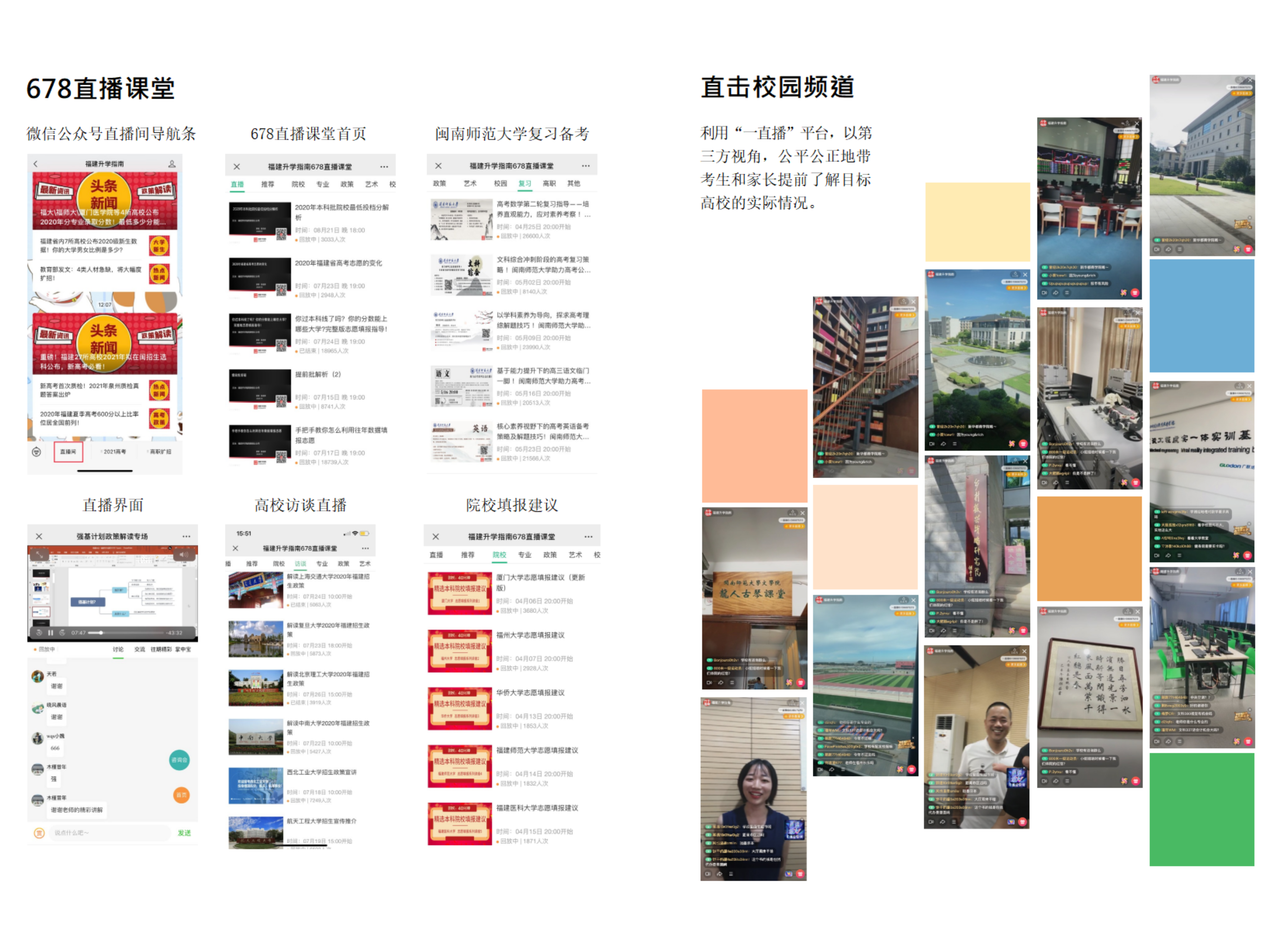The image size is (1288, 932).
Task: Mute the live video speaker icon
Action: (183, 555)
